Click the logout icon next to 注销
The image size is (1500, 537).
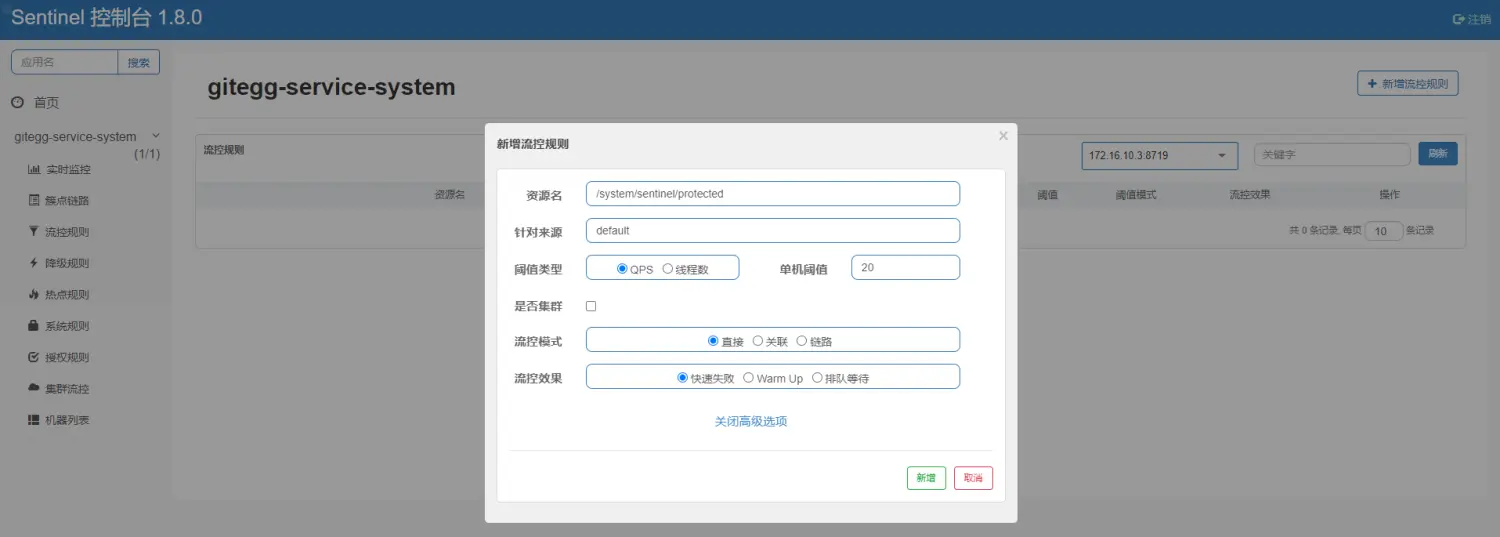point(1457,19)
